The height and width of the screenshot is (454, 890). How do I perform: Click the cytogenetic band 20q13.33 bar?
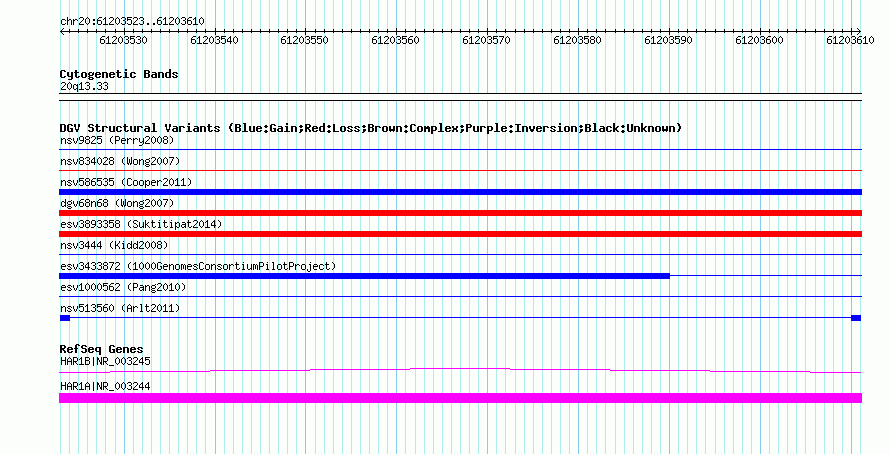tap(460, 97)
